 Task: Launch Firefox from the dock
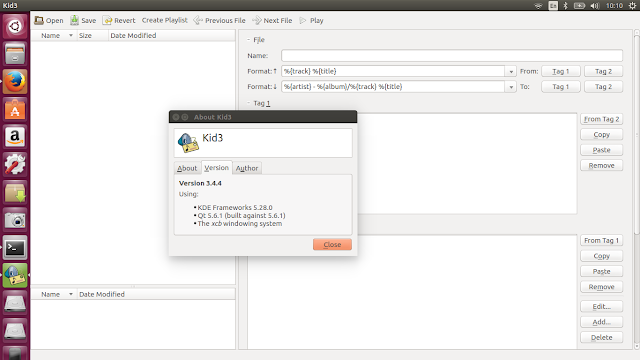pyautogui.click(x=15, y=82)
